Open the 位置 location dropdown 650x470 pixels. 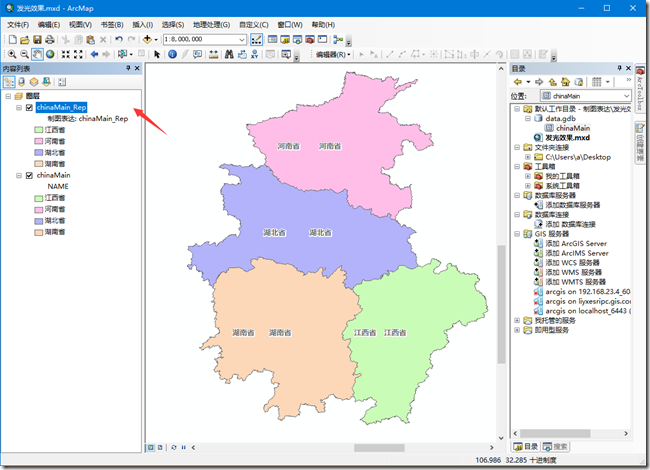point(626,96)
